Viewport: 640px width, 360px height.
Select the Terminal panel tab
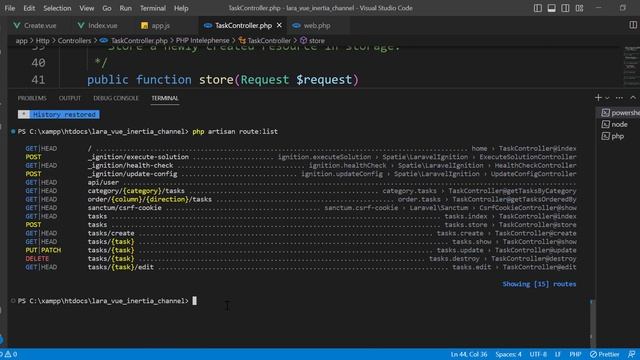165,98
